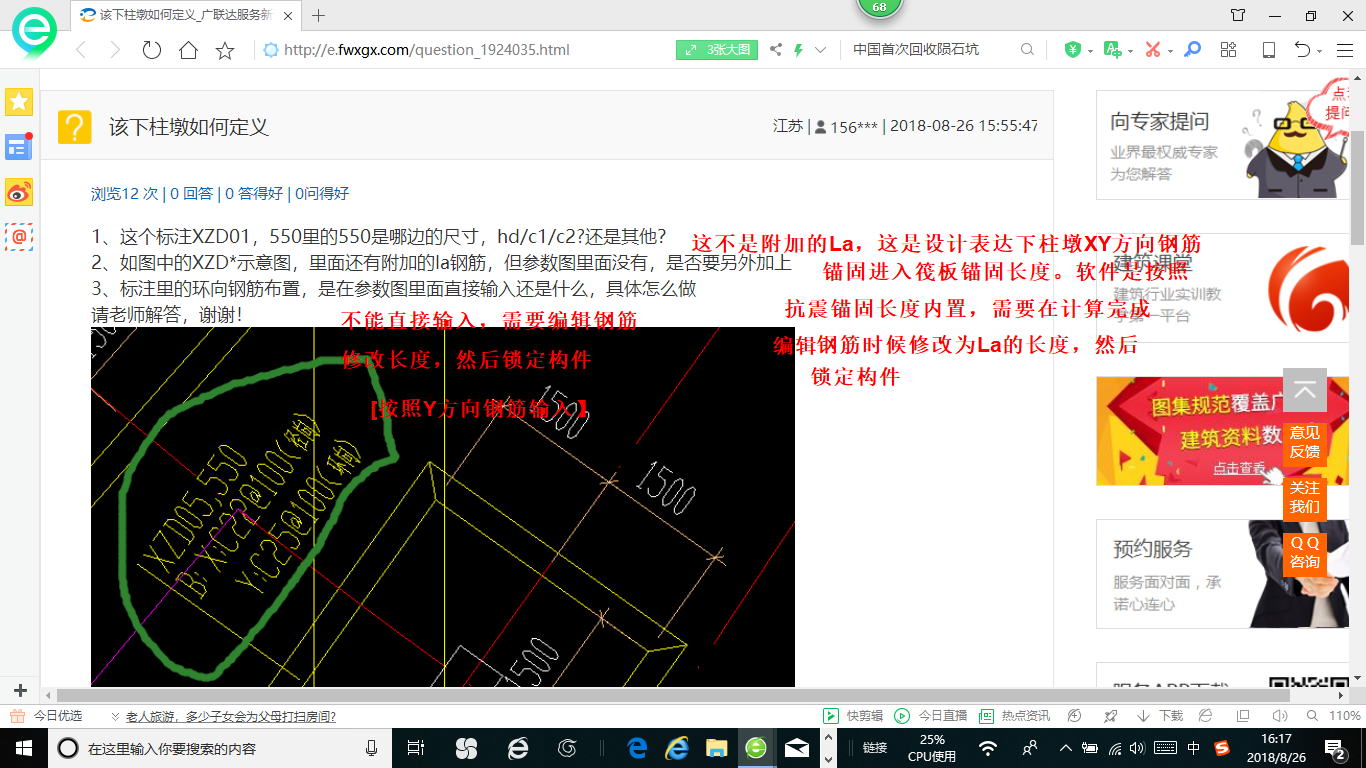Click the red scissors screenshot icon
The width and height of the screenshot is (1366, 768).
pyautogui.click(x=1152, y=50)
